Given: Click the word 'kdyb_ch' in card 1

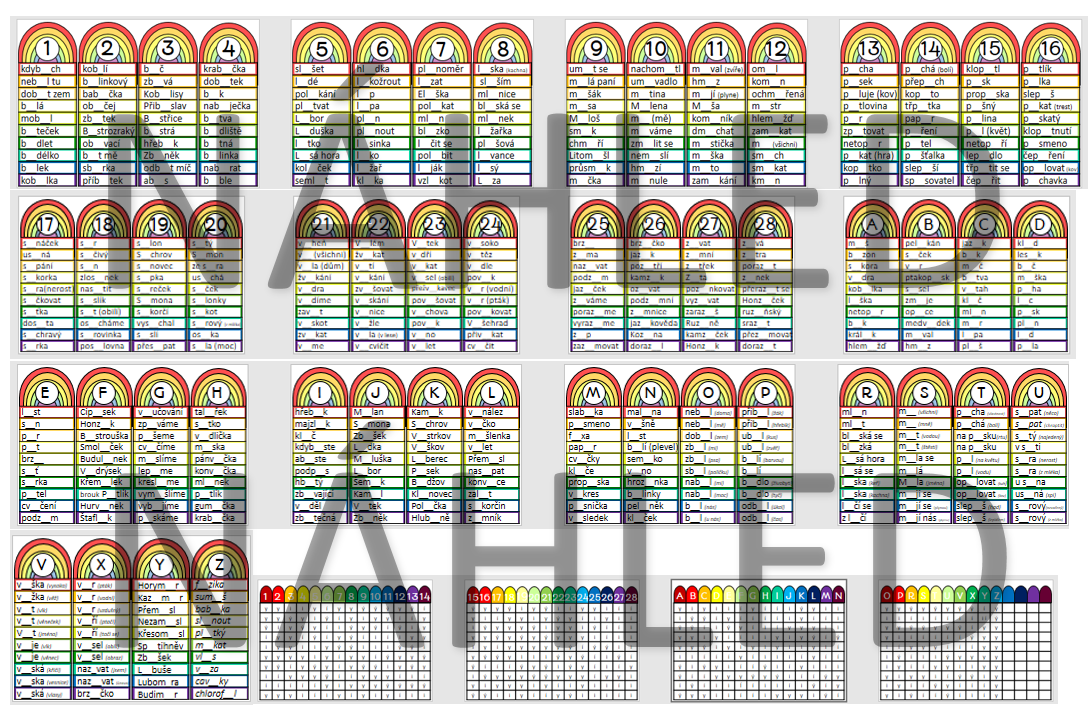Looking at the screenshot, I should coord(41,69).
